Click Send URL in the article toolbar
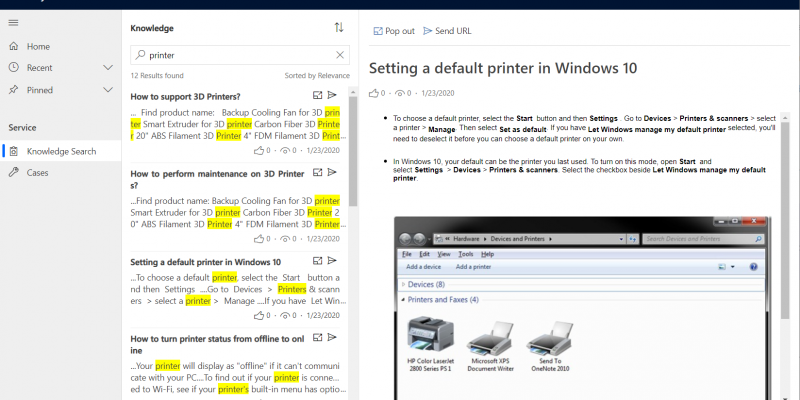 [x=447, y=31]
